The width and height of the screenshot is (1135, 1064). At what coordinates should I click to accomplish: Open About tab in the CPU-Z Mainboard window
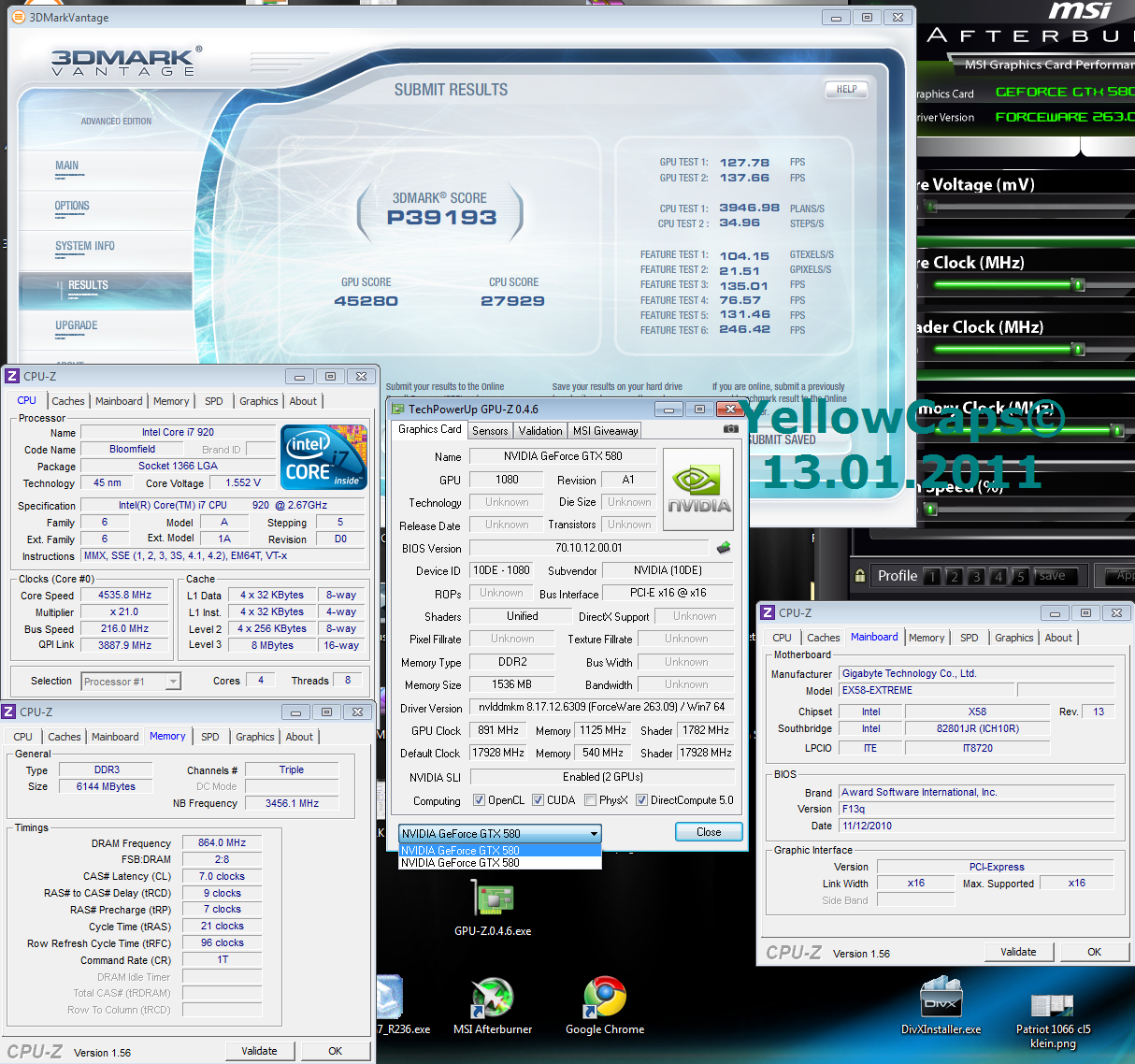[1058, 638]
